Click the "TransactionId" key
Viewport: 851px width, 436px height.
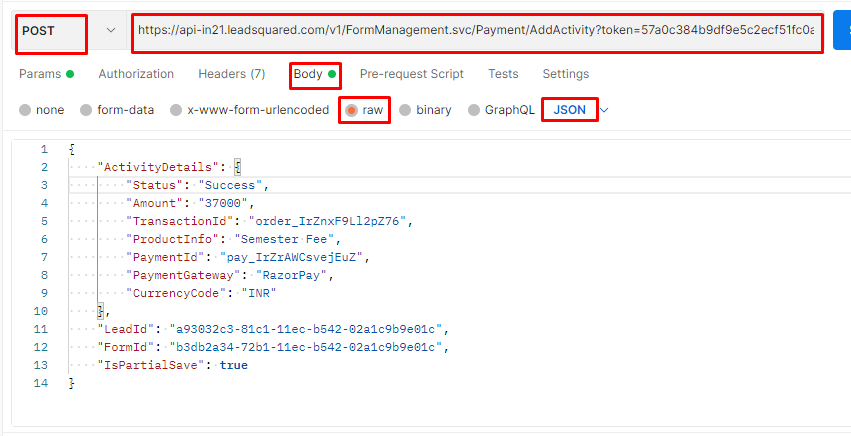[x=180, y=221]
